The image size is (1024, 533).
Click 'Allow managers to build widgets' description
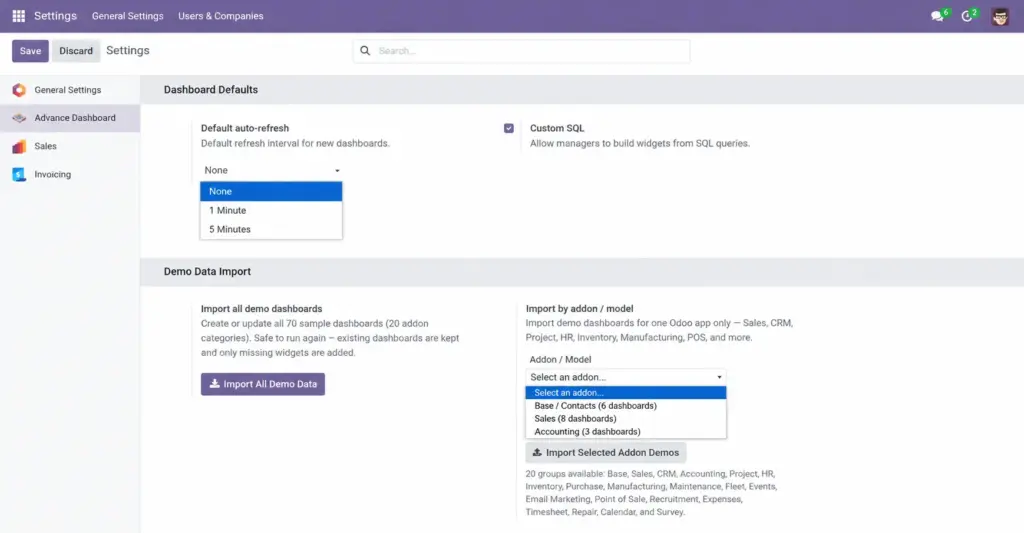[x=640, y=144]
